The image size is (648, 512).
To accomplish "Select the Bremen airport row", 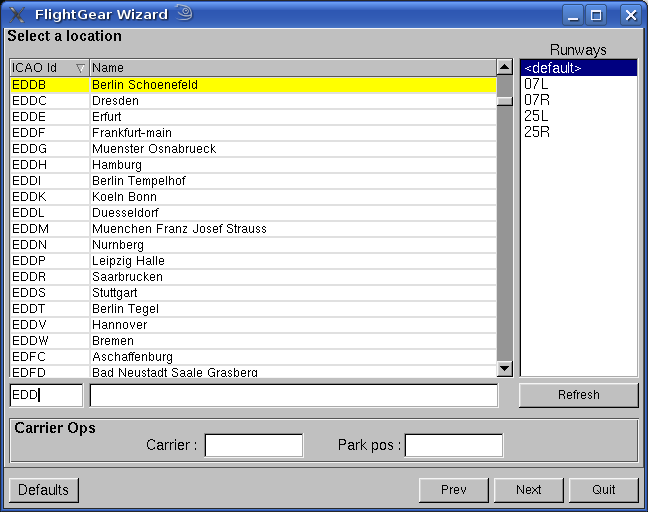I will point(253,341).
